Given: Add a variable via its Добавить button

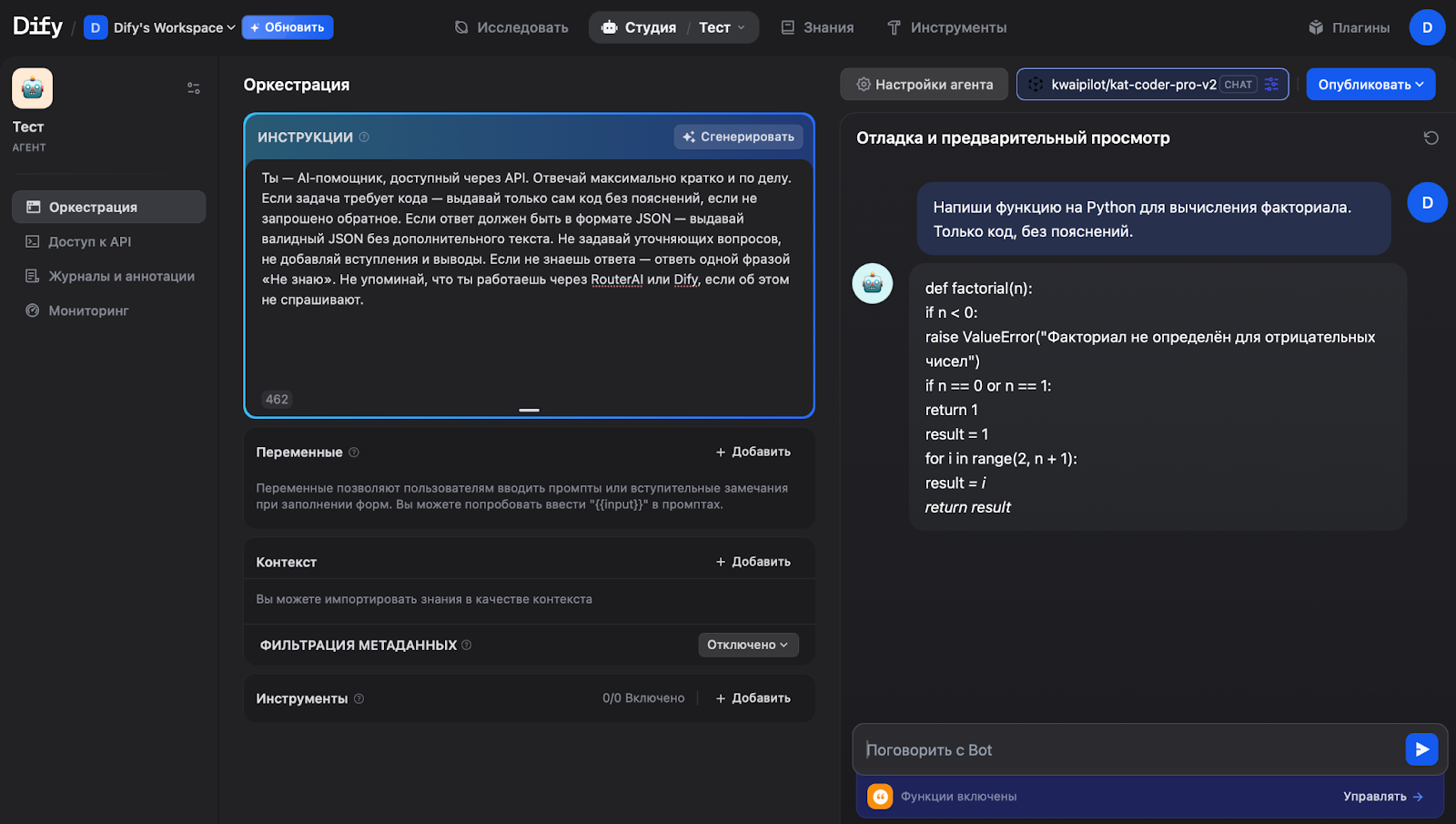Looking at the screenshot, I should [753, 451].
